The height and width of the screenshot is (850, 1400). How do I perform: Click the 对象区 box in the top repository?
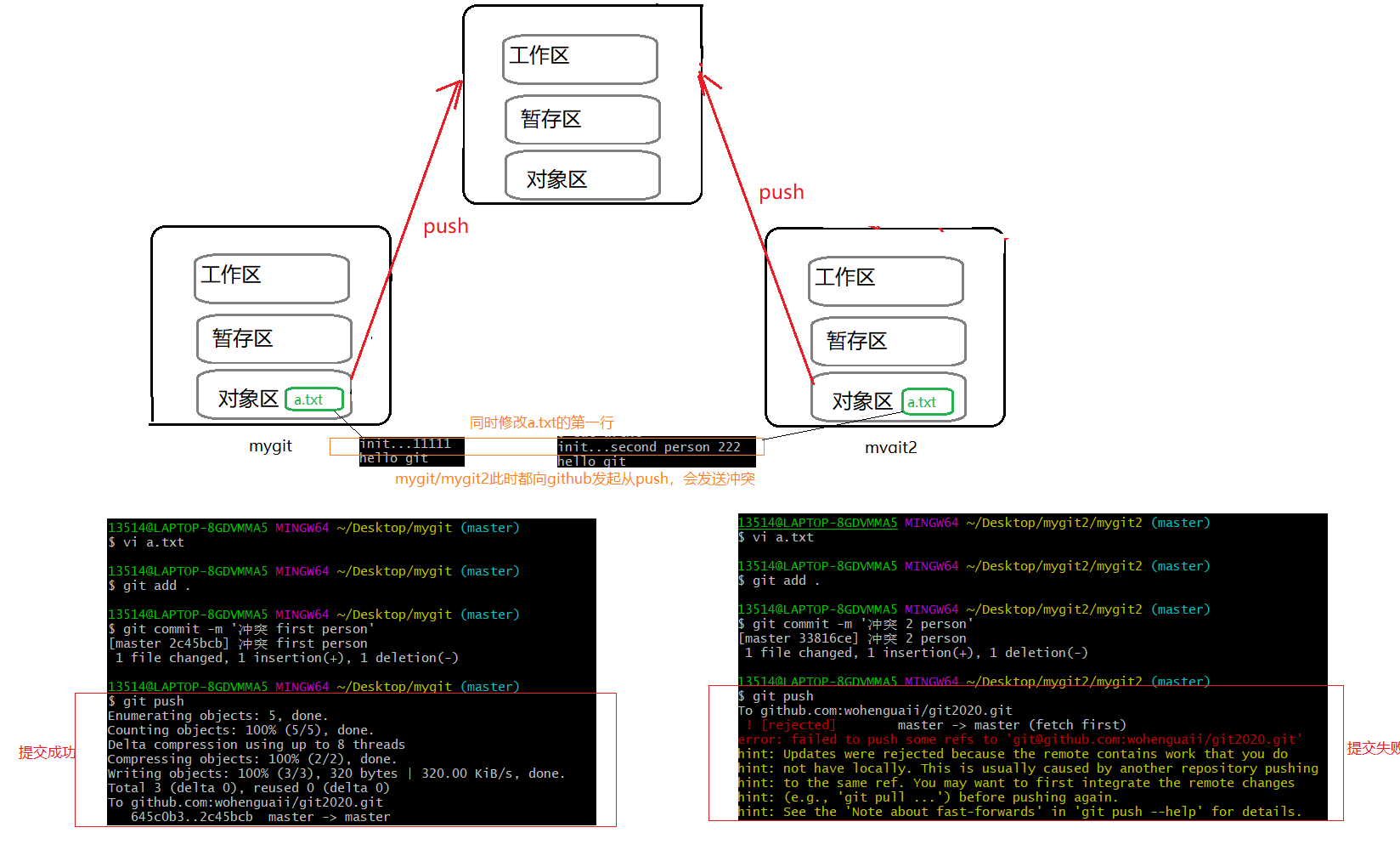(582, 176)
